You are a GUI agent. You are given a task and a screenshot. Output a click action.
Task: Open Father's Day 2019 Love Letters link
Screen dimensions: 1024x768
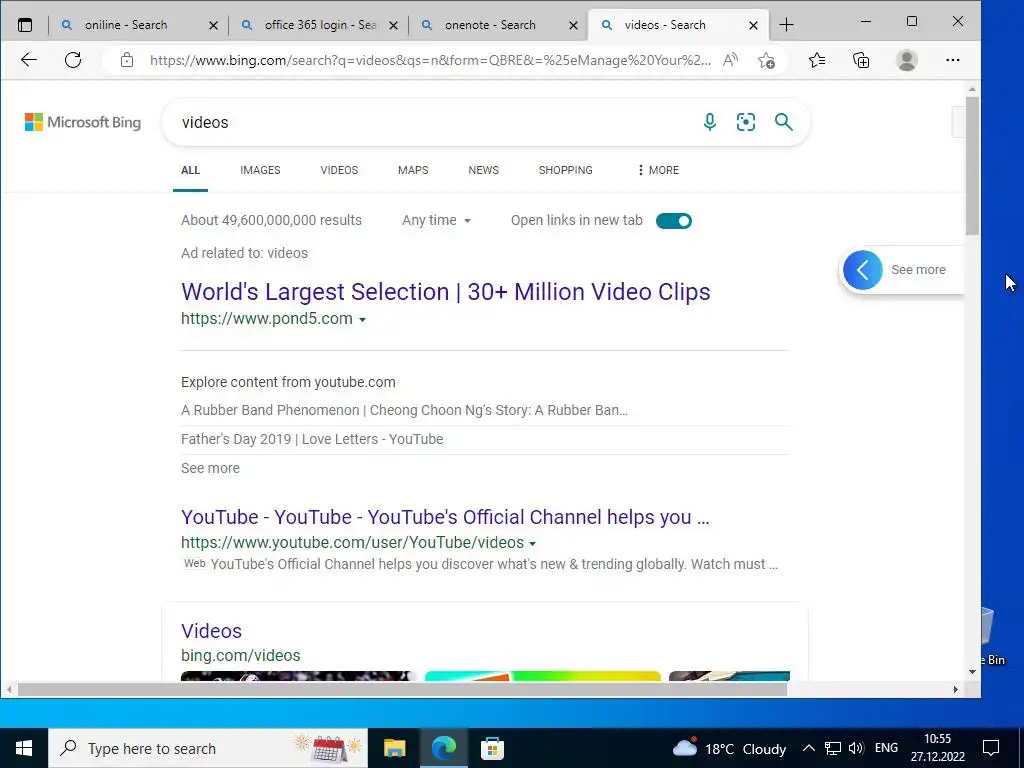click(x=312, y=439)
